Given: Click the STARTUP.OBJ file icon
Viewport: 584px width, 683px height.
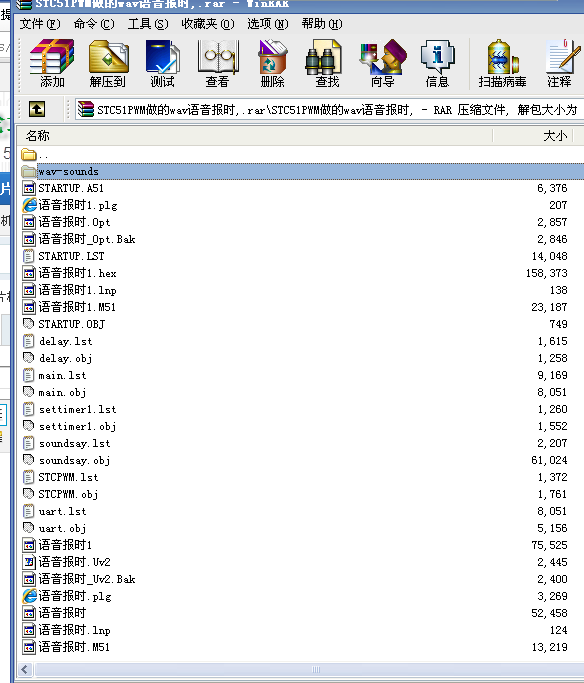Looking at the screenshot, I should (28, 324).
